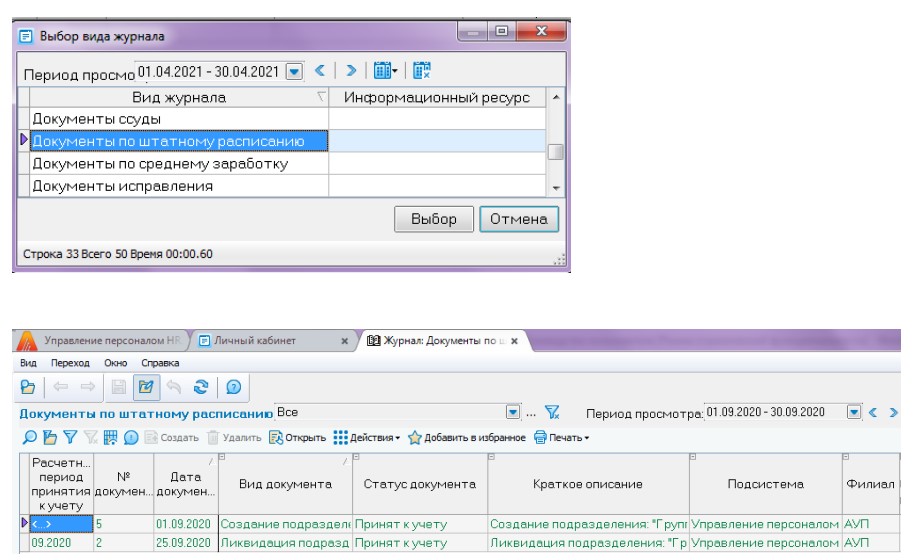The height and width of the screenshot is (560, 919).
Task: Click next period arrow in dialog
Action: pos(350,71)
